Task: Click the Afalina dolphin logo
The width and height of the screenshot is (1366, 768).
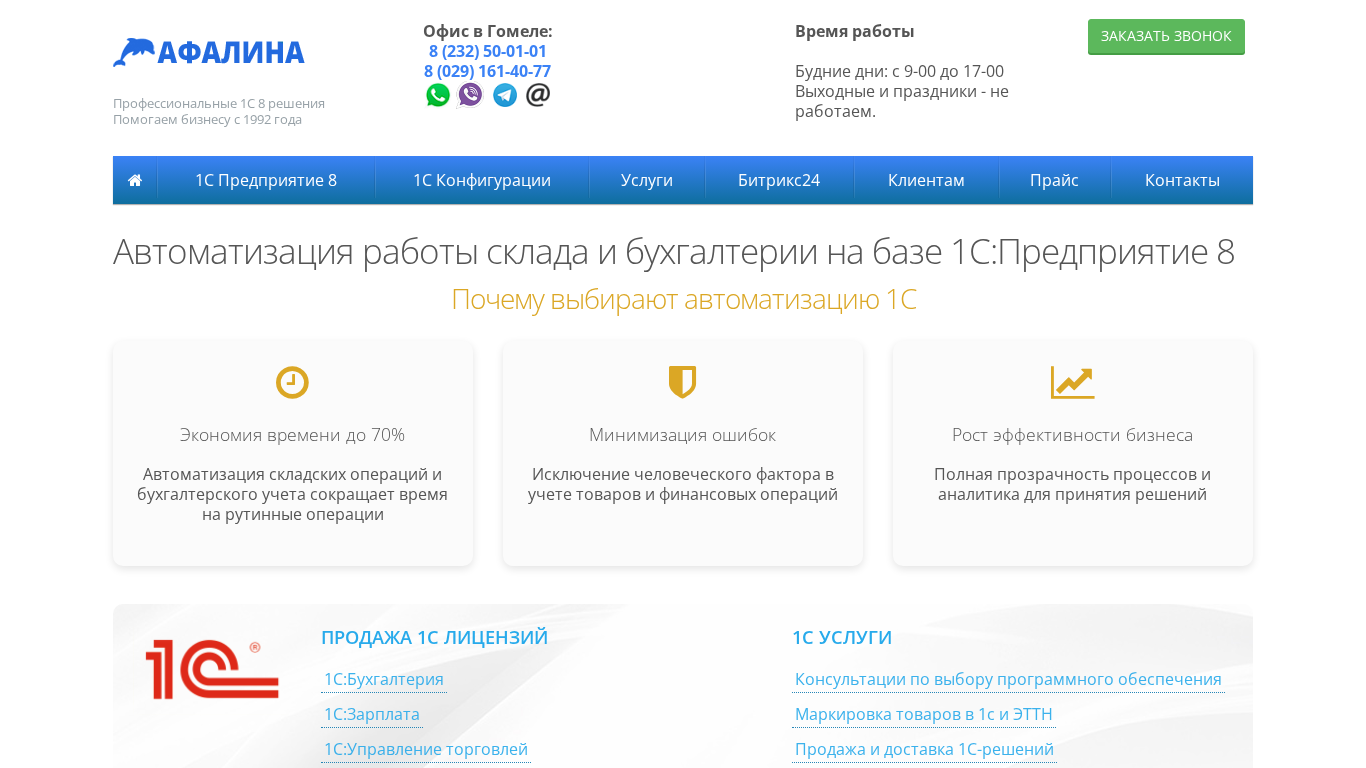Action: tap(134, 52)
